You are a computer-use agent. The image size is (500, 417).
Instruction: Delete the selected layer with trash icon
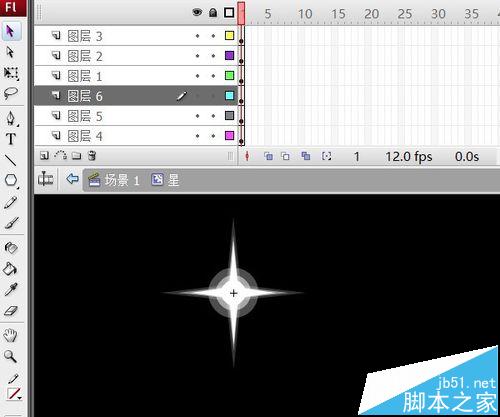coord(92,155)
